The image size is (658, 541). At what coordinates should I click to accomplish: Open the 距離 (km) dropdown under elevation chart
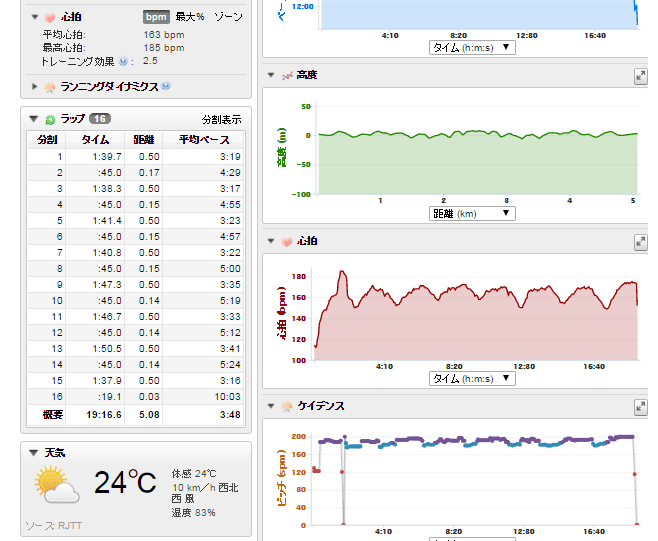click(x=472, y=213)
